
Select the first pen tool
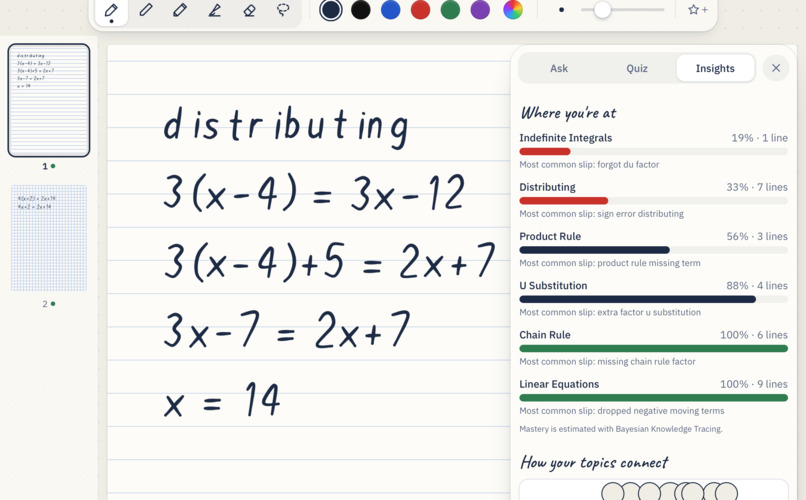[111, 10]
